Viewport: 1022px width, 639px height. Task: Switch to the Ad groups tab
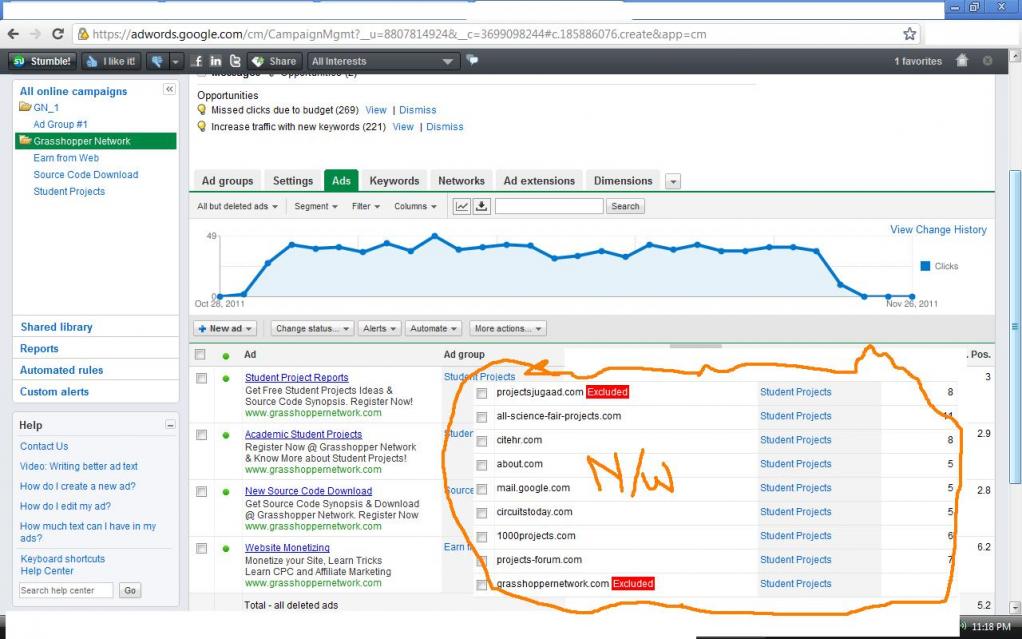point(227,181)
